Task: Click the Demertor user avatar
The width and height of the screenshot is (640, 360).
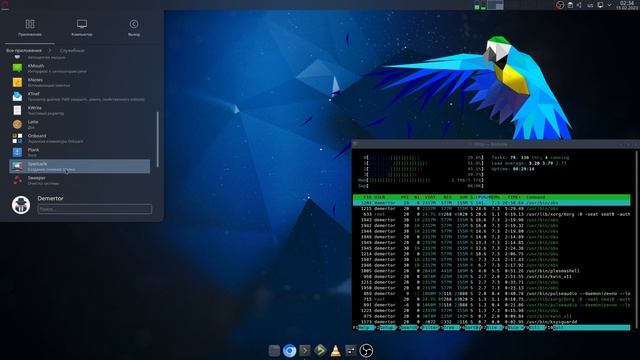Action: 21,204
